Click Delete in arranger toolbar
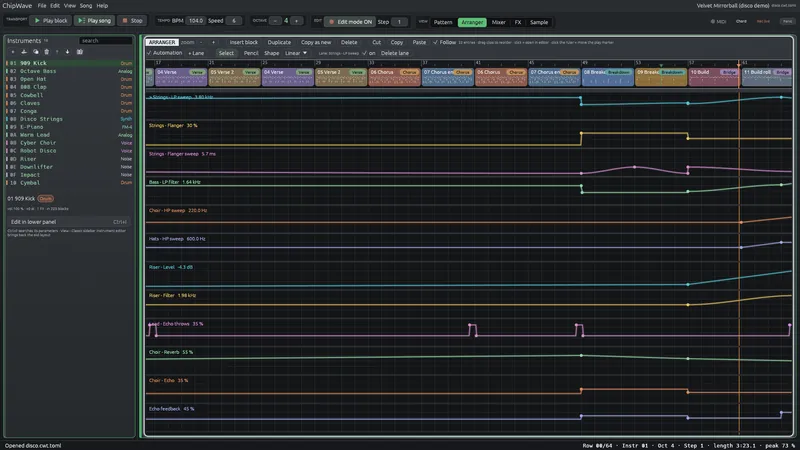 click(x=349, y=42)
